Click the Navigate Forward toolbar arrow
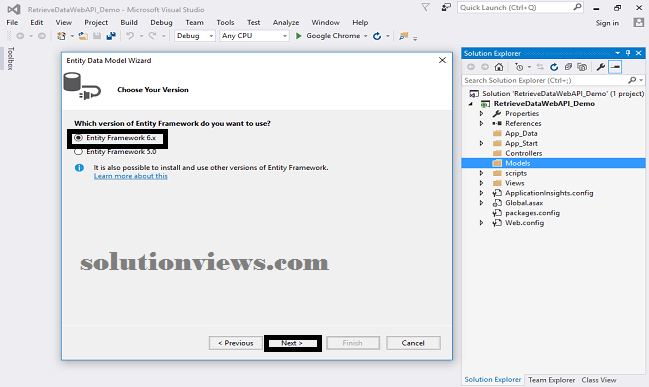Image resolution: width=649 pixels, height=387 pixels. tap(42, 36)
